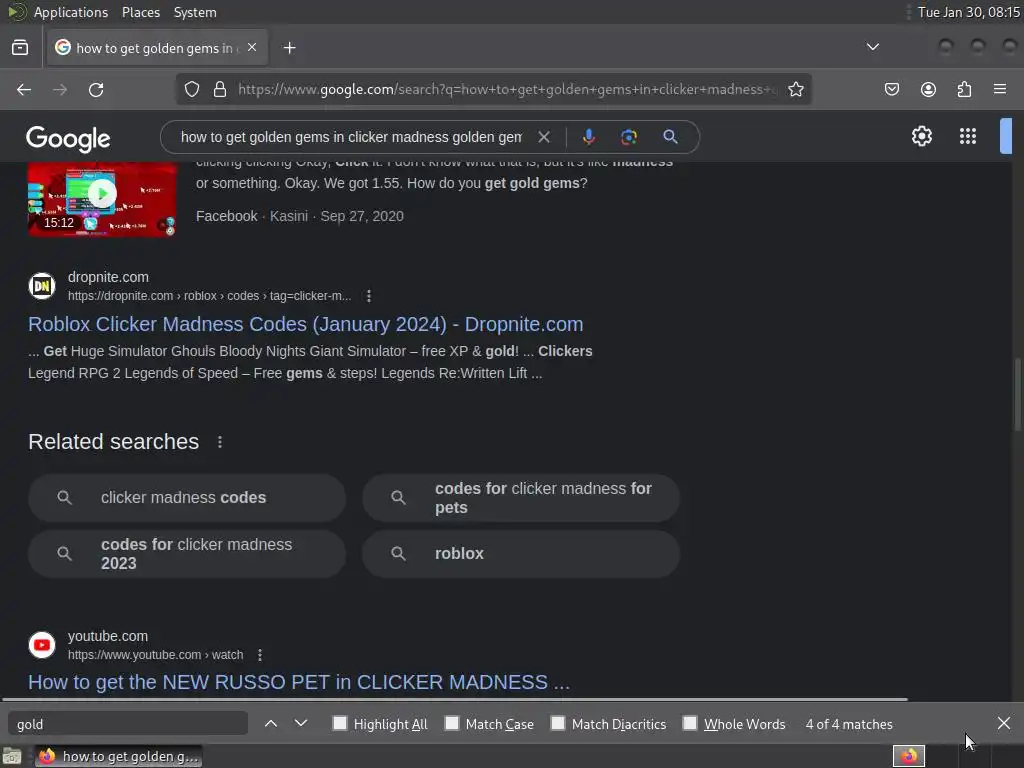Bookmark this page with the star
This screenshot has width=1024, height=768.
(x=795, y=89)
